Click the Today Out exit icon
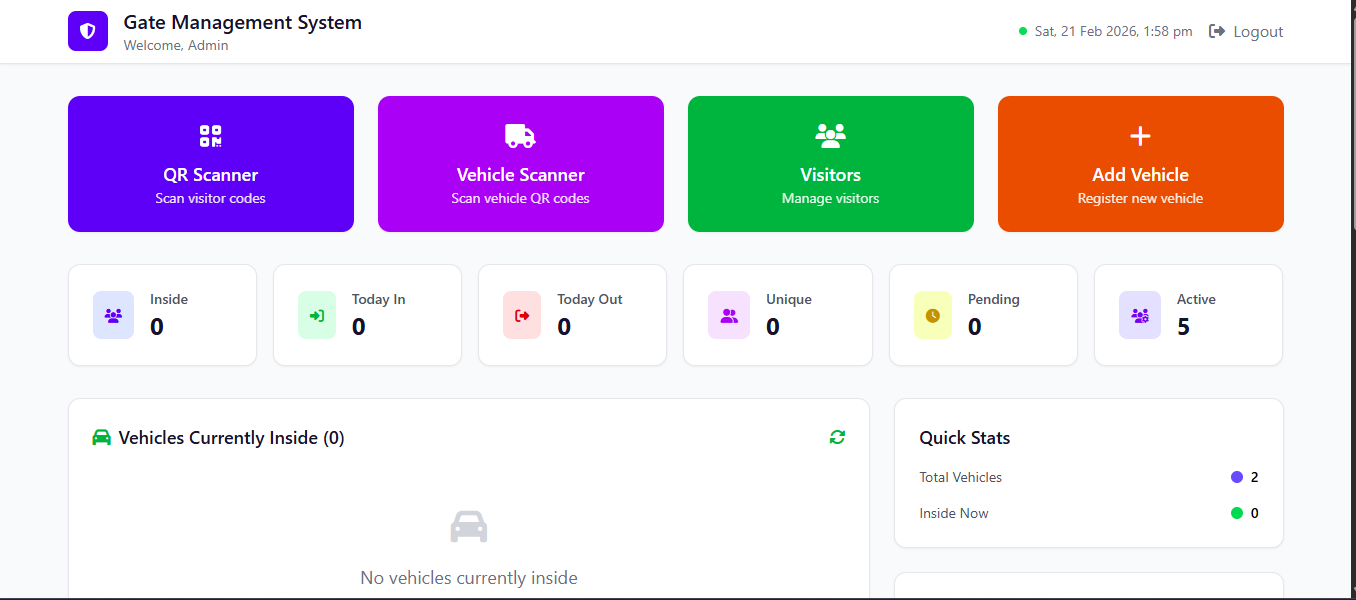The height and width of the screenshot is (600, 1356). tap(522, 315)
